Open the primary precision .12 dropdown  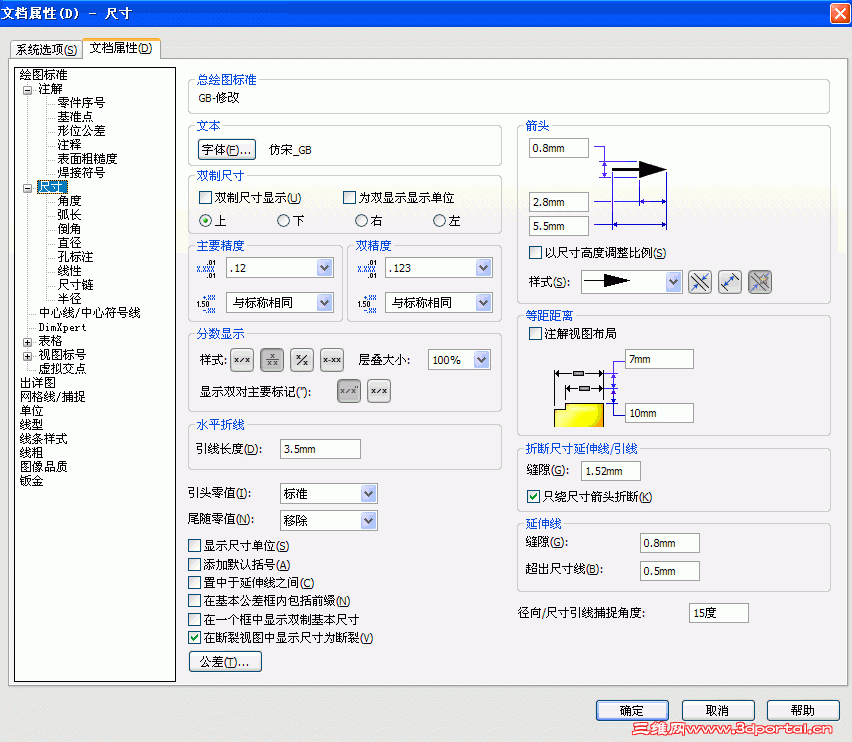click(x=324, y=268)
